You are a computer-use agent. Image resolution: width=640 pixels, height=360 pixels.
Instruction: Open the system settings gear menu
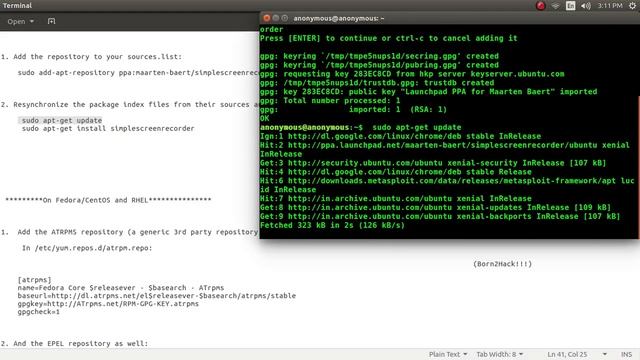pos(632,6)
